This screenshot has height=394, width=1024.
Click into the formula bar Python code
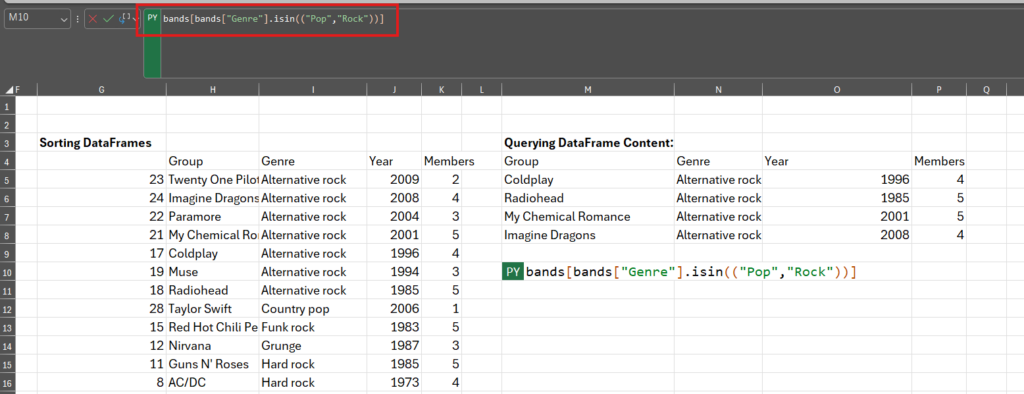[273, 18]
